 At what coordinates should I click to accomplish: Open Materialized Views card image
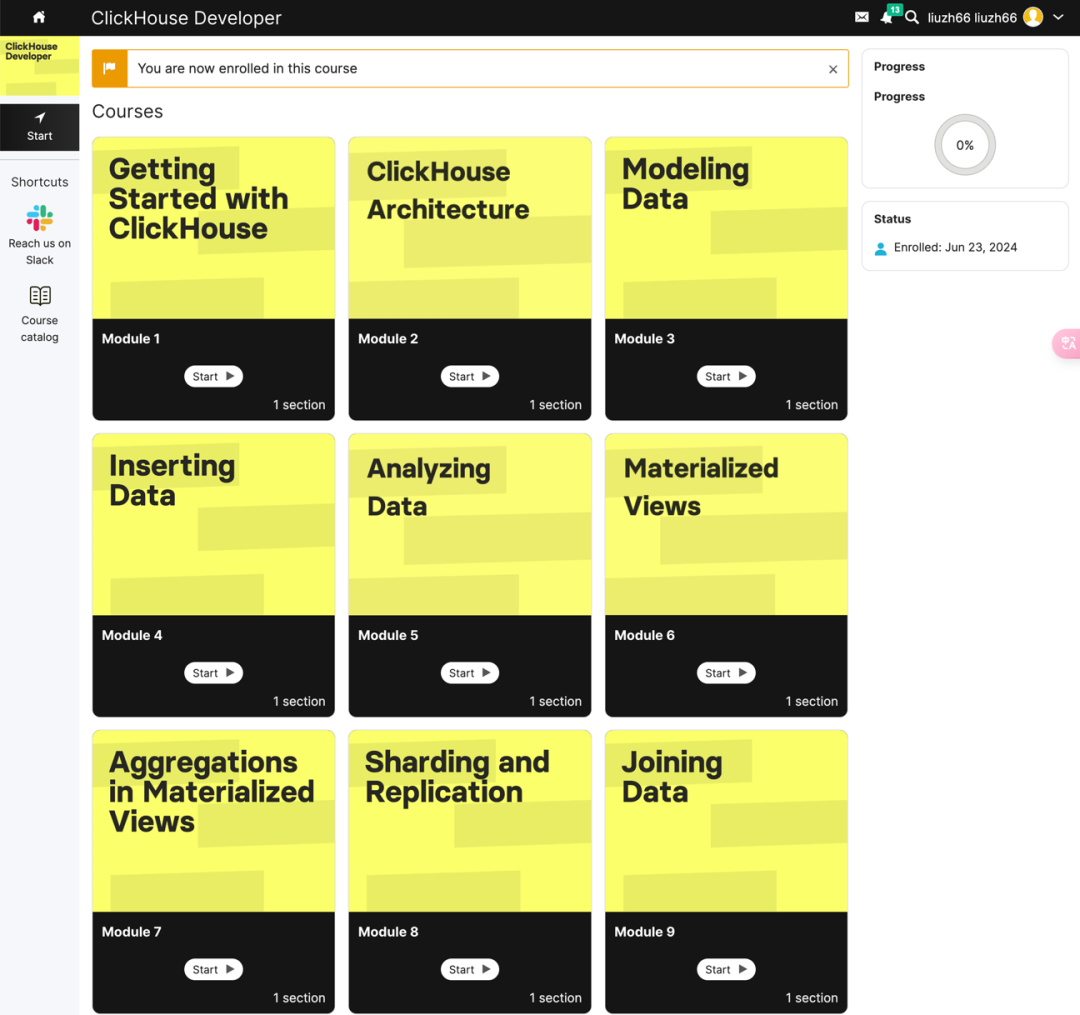(726, 525)
